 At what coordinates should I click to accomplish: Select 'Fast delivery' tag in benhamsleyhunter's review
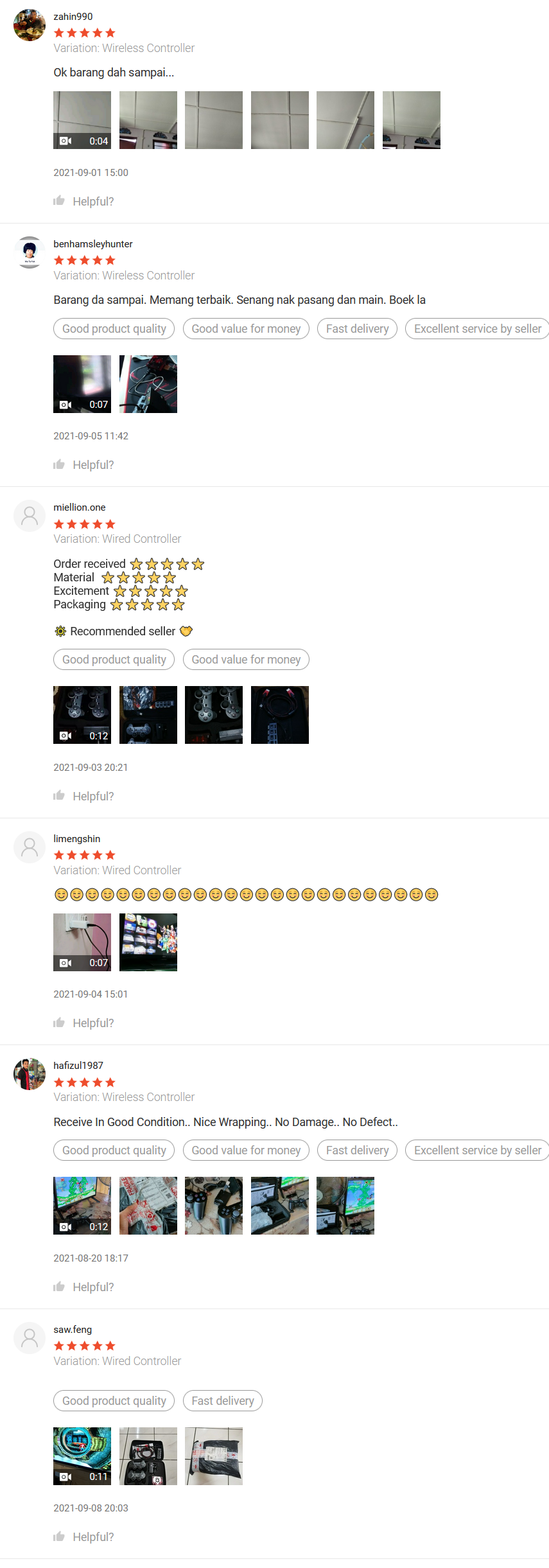click(358, 329)
